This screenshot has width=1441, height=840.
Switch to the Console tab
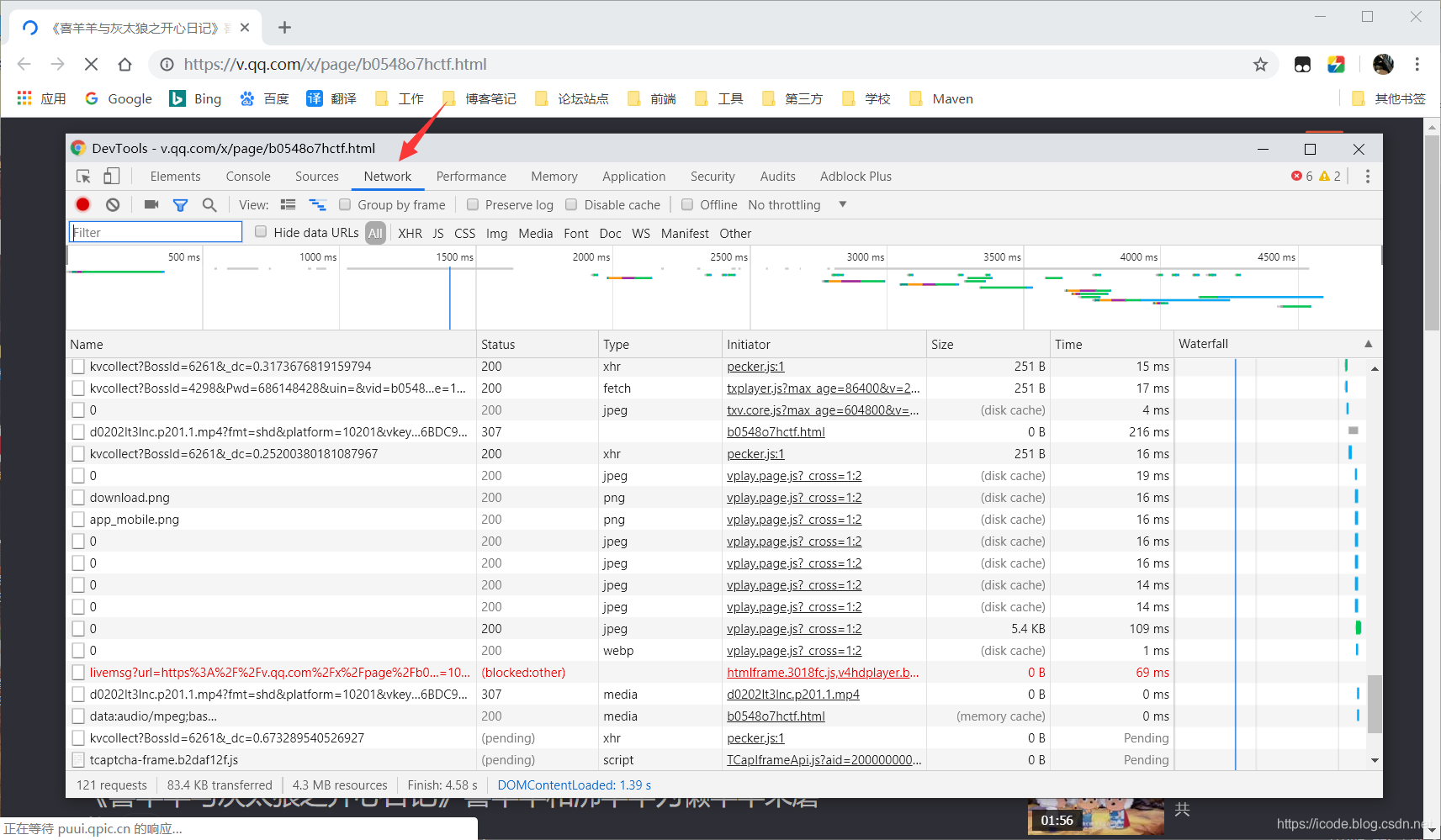coord(248,177)
